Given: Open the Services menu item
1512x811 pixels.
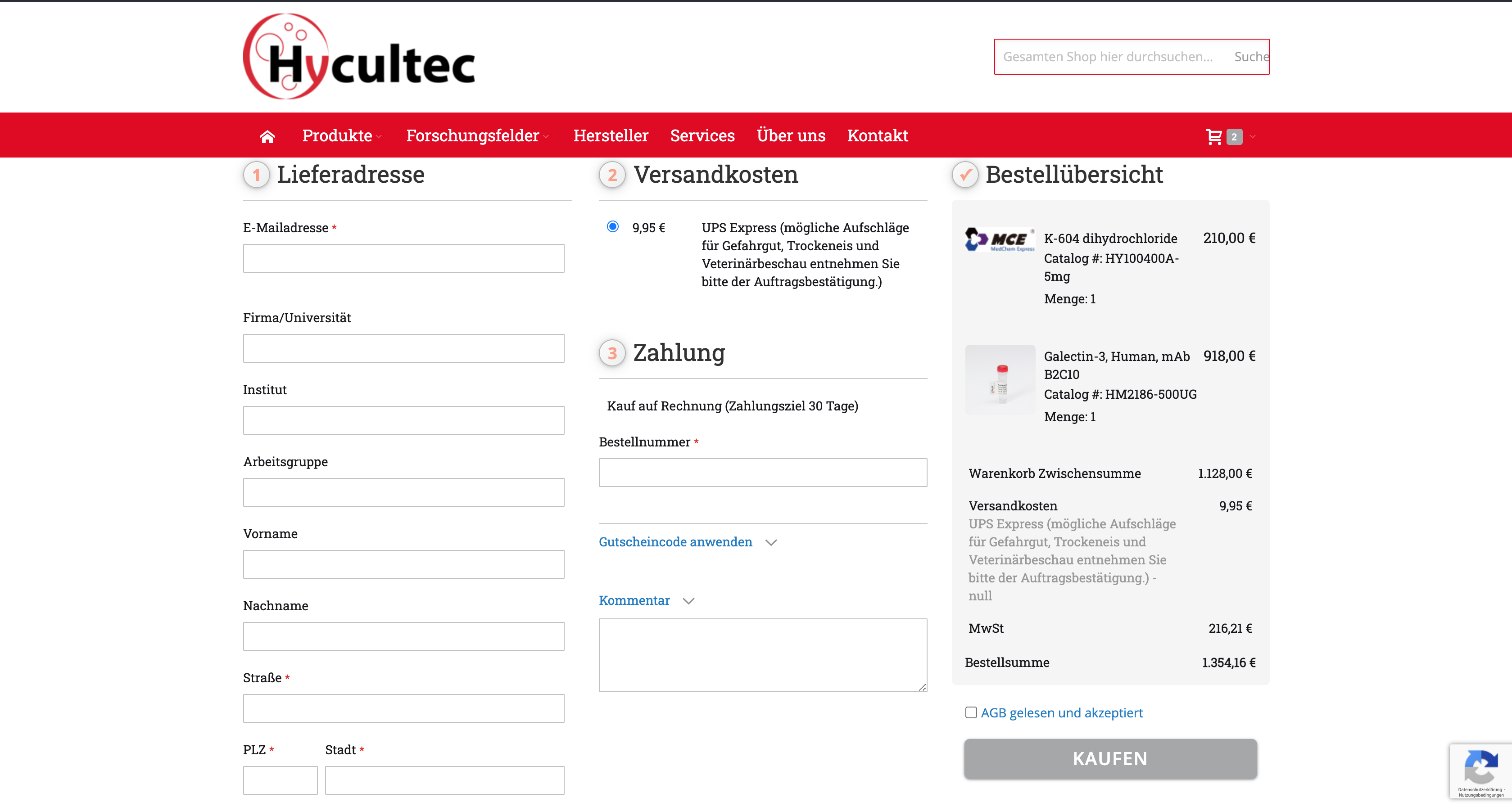Looking at the screenshot, I should [x=702, y=135].
